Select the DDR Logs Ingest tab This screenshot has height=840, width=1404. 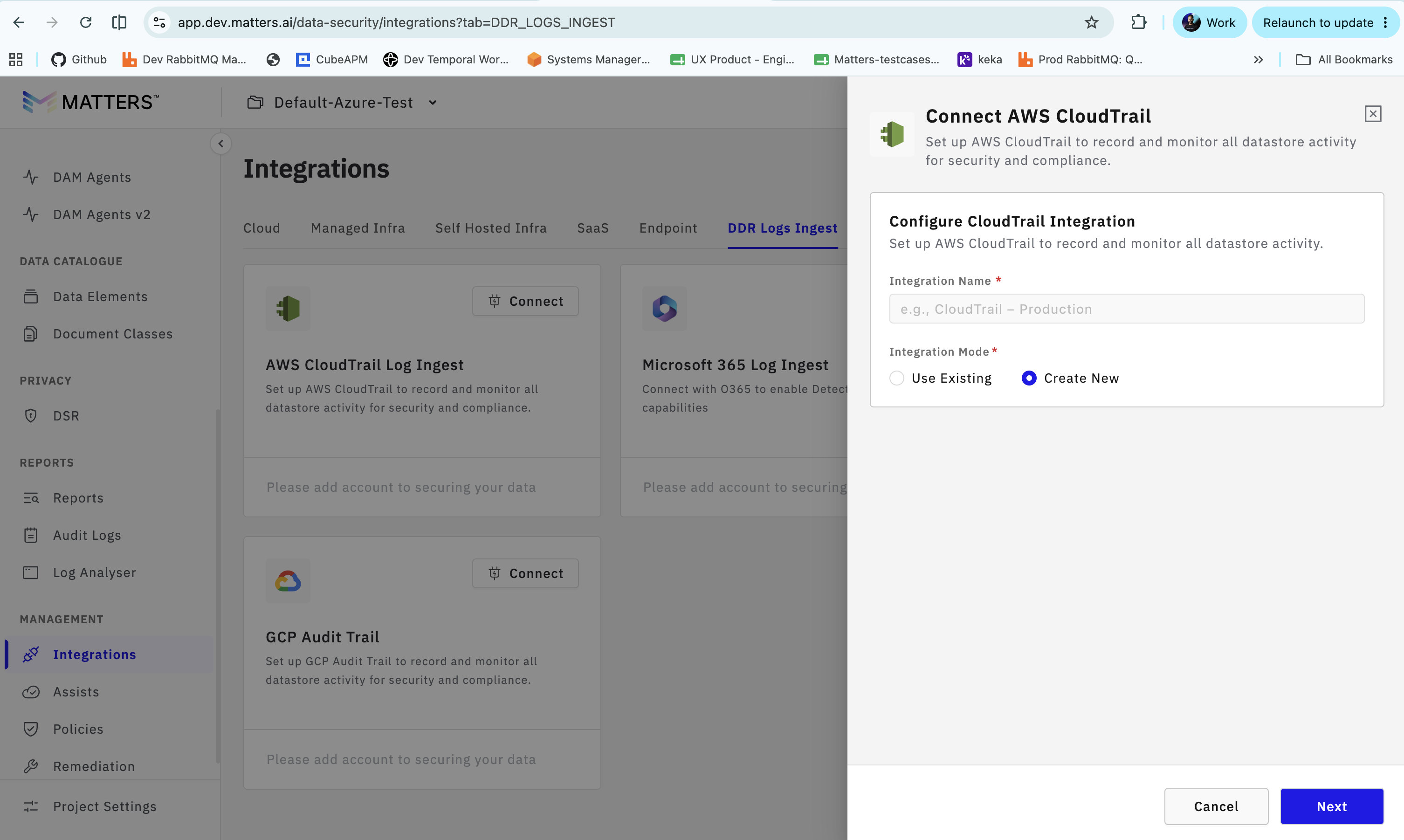click(782, 228)
